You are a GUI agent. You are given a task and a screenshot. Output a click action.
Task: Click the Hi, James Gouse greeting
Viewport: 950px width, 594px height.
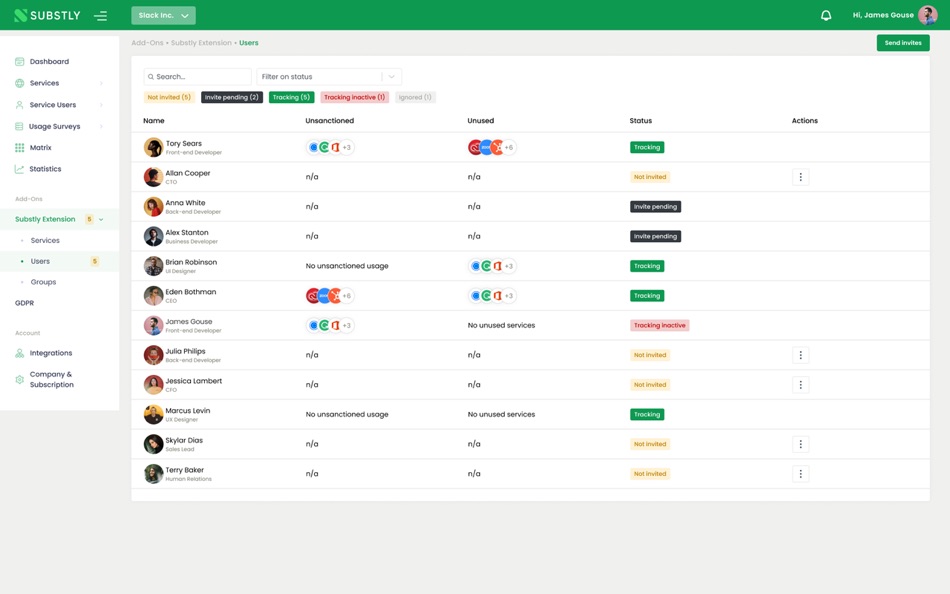[883, 15]
